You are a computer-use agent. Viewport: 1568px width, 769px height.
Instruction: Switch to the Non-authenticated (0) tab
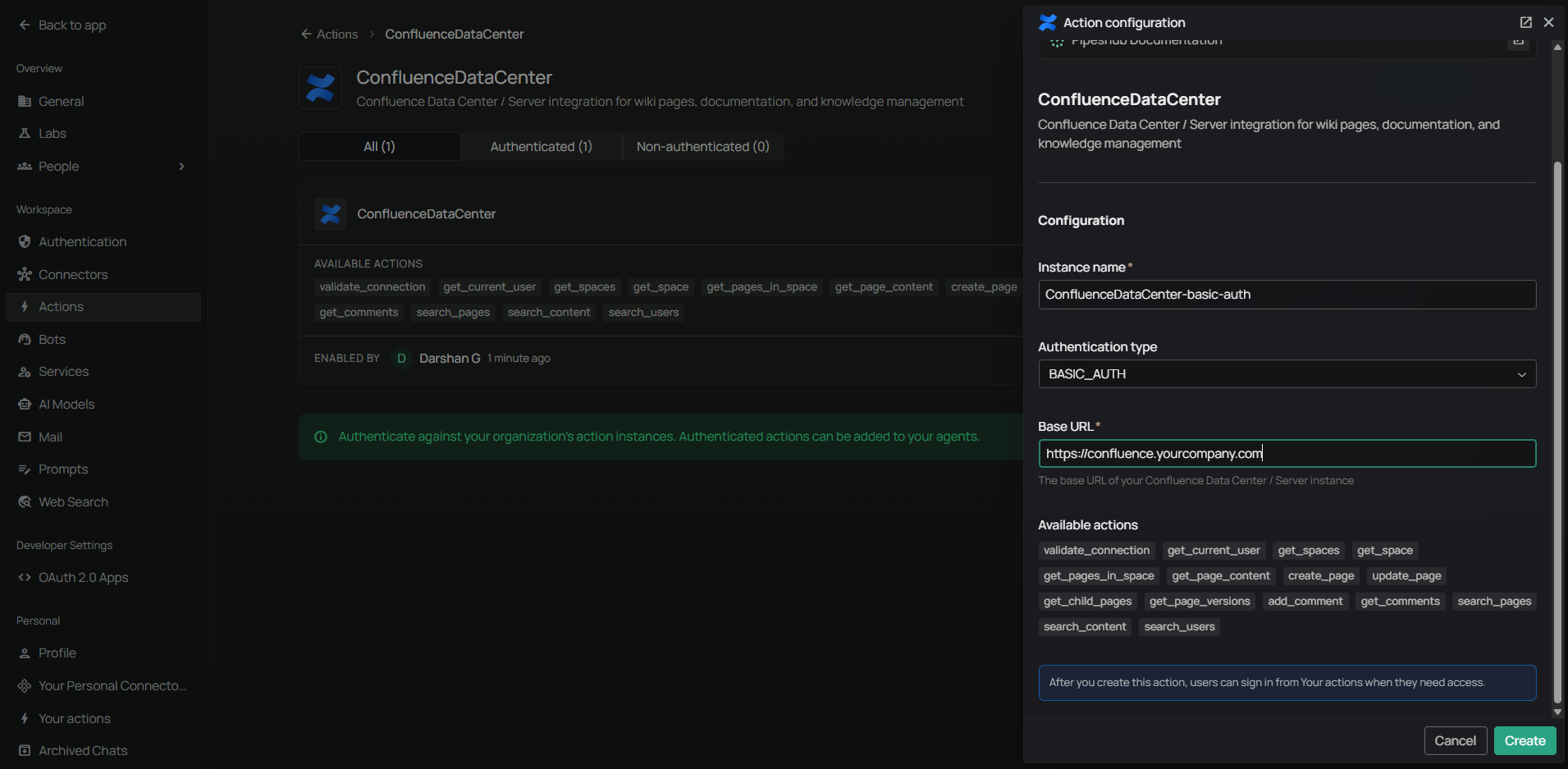point(703,147)
